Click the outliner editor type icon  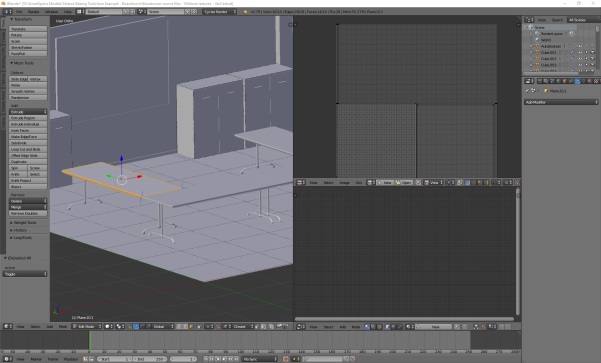tap(529, 20)
